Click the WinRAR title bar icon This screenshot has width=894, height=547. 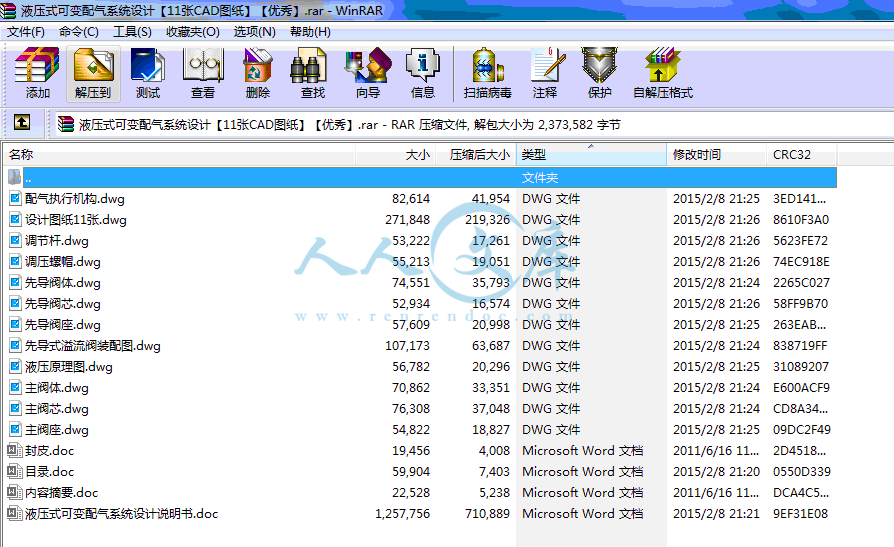(8, 10)
